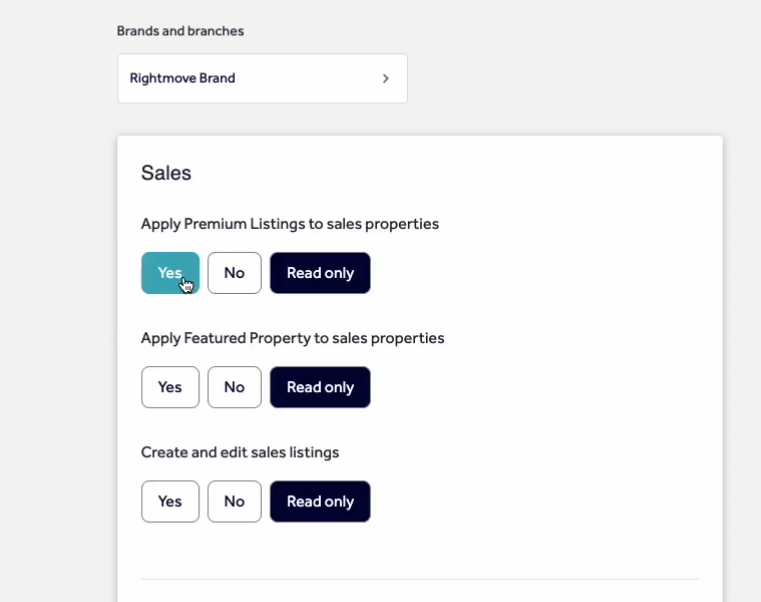This screenshot has height=602, width=761.
Task: Choose No for Featured Property
Action: [234, 387]
